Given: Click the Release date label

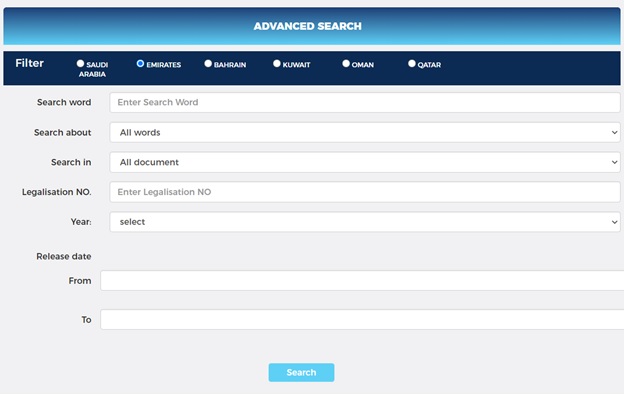Looking at the screenshot, I should 64,256.
